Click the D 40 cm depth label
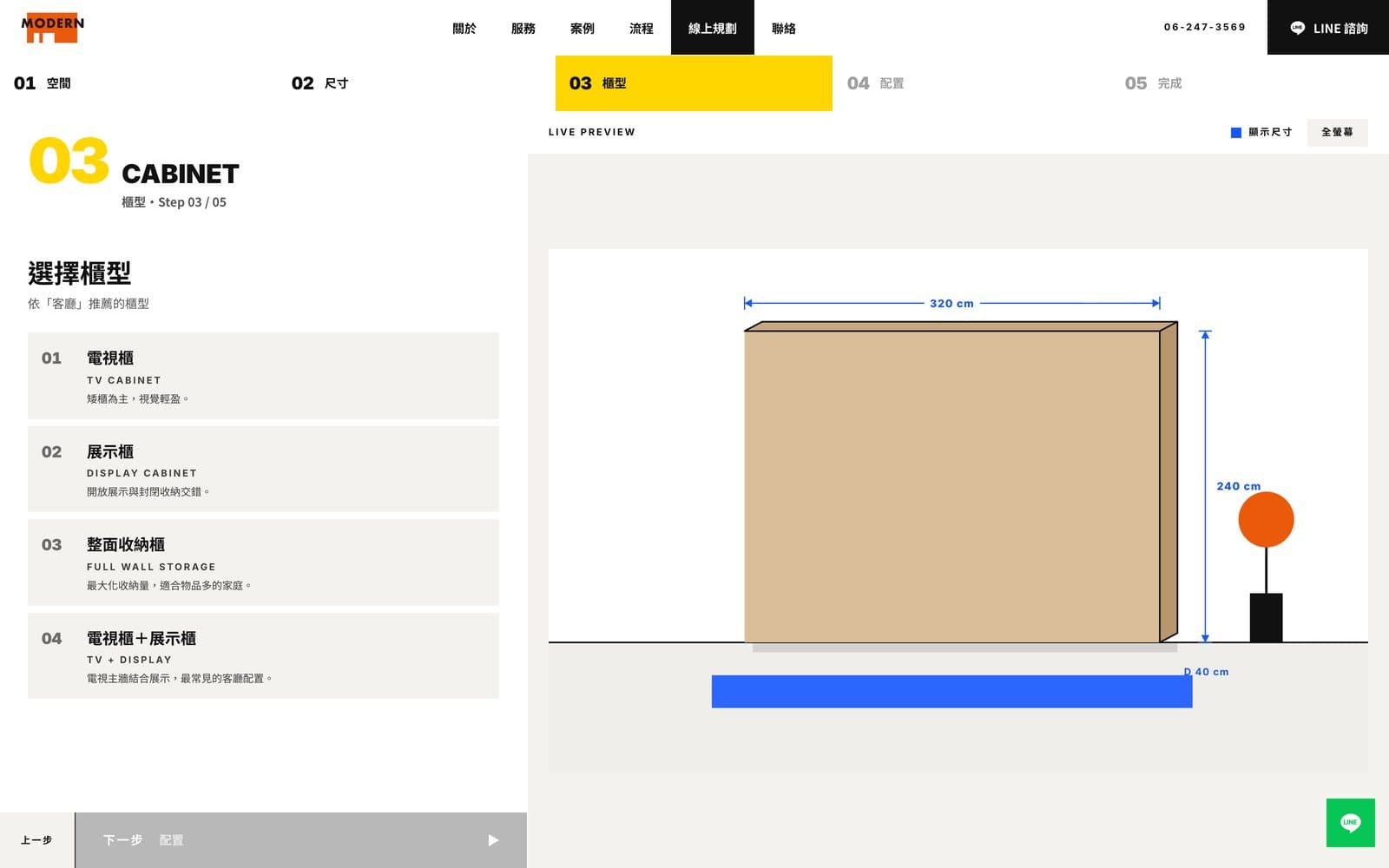Screen dimensions: 1389x868 pyautogui.click(x=1207, y=672)
